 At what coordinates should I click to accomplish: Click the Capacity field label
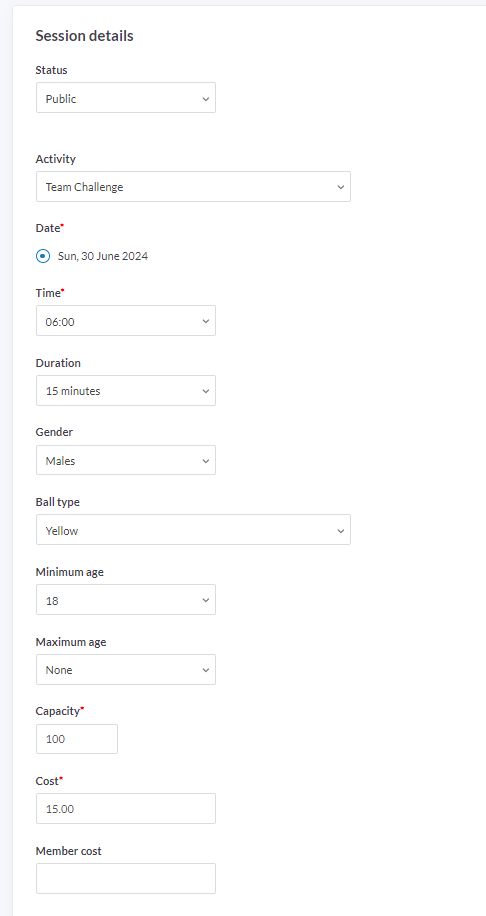[58, 711]
